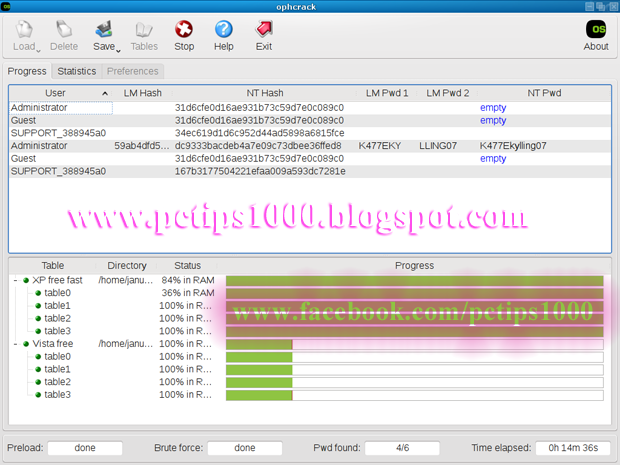Sort by the LM Pwd 2 column header
Image resolution: width=620 pixels, height=465 pixels.
(x=447, y=93)
